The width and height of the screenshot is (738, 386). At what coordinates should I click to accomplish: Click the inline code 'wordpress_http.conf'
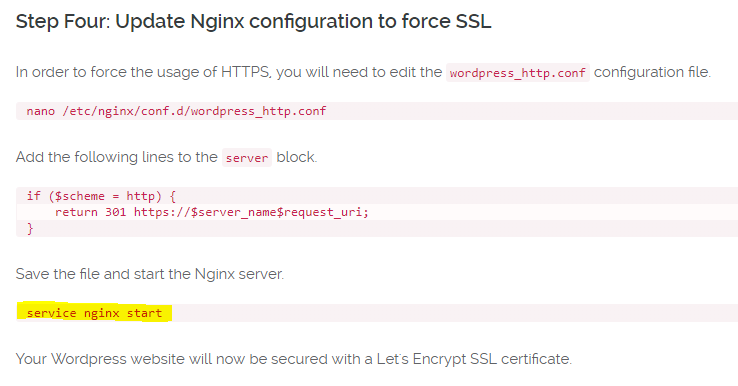(518, 73)
